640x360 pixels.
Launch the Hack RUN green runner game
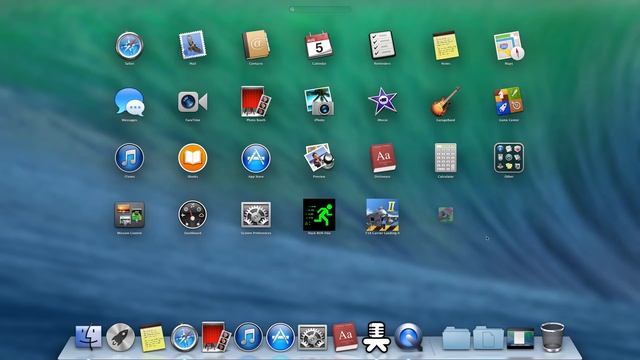tap(319, 215)
